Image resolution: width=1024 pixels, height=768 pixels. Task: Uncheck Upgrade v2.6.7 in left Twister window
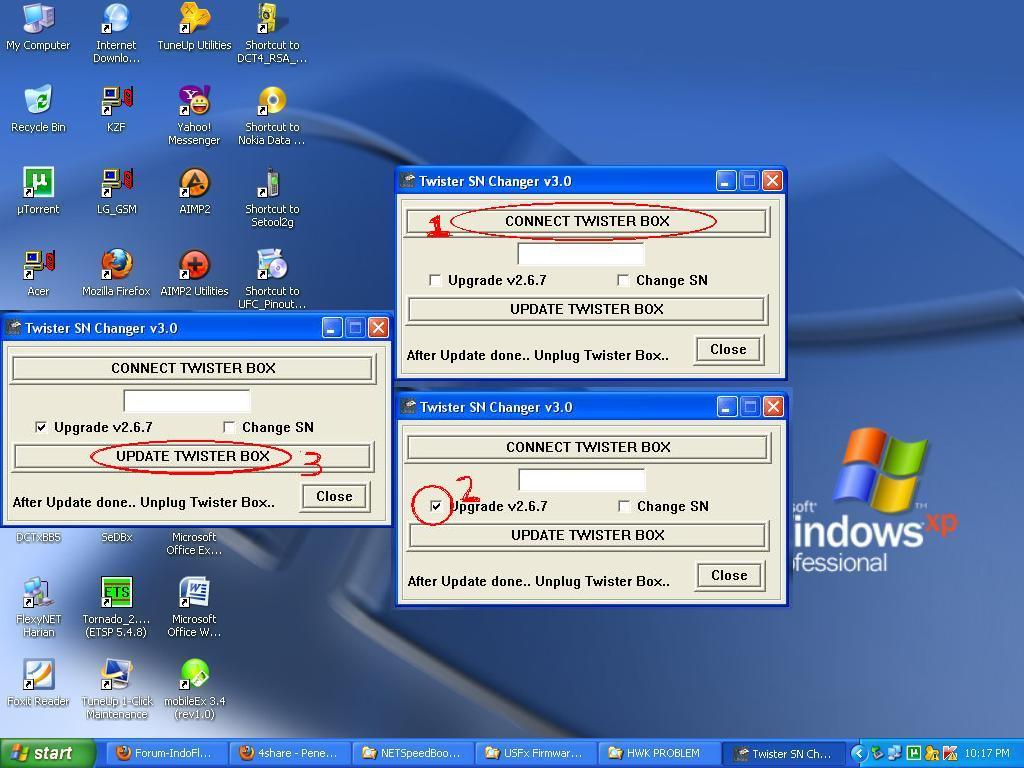click(40, 427)
